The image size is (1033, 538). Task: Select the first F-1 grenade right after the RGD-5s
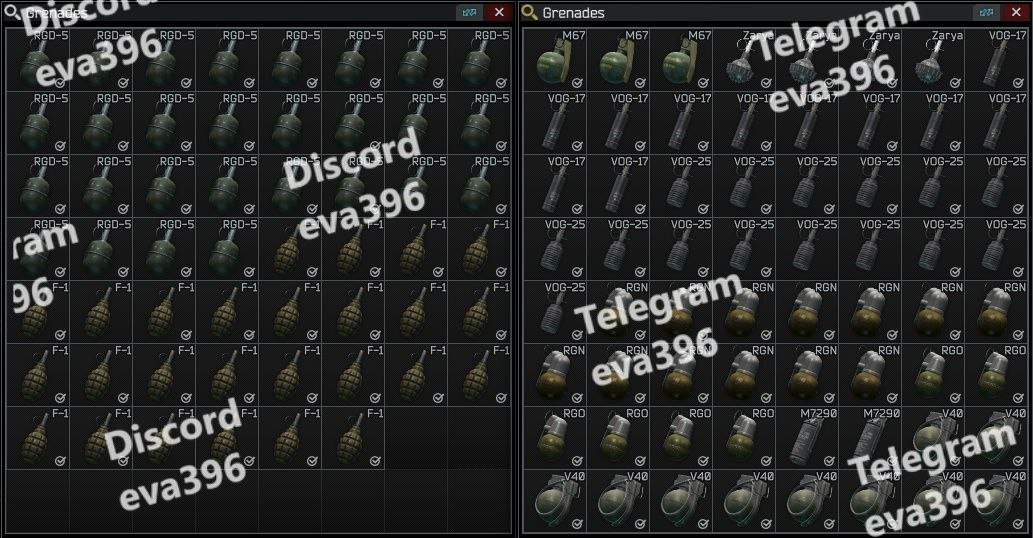(x=291, y=249)
